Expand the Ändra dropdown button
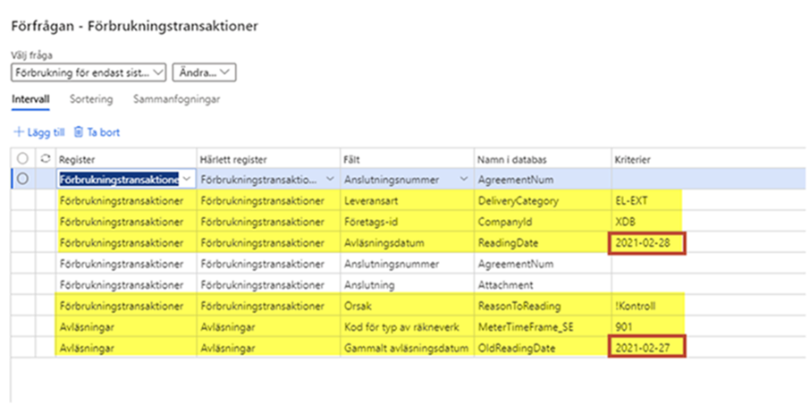810x405 pixels. point(205,72)
